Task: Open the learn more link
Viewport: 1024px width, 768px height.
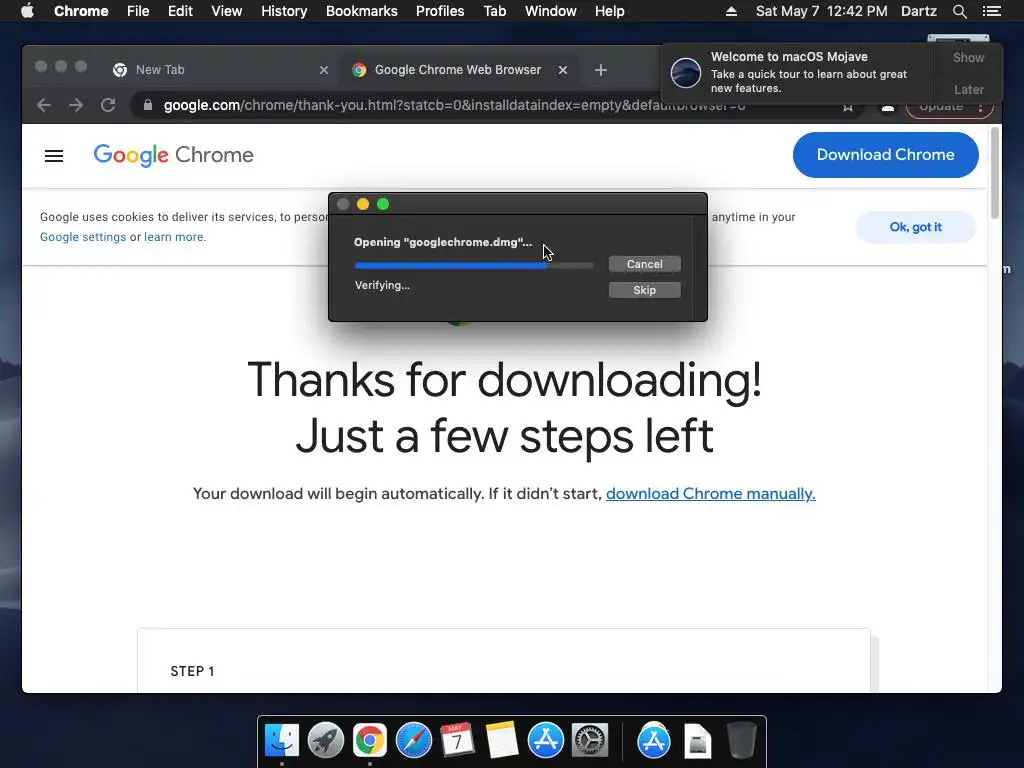Action: click(x=173, y=237)
